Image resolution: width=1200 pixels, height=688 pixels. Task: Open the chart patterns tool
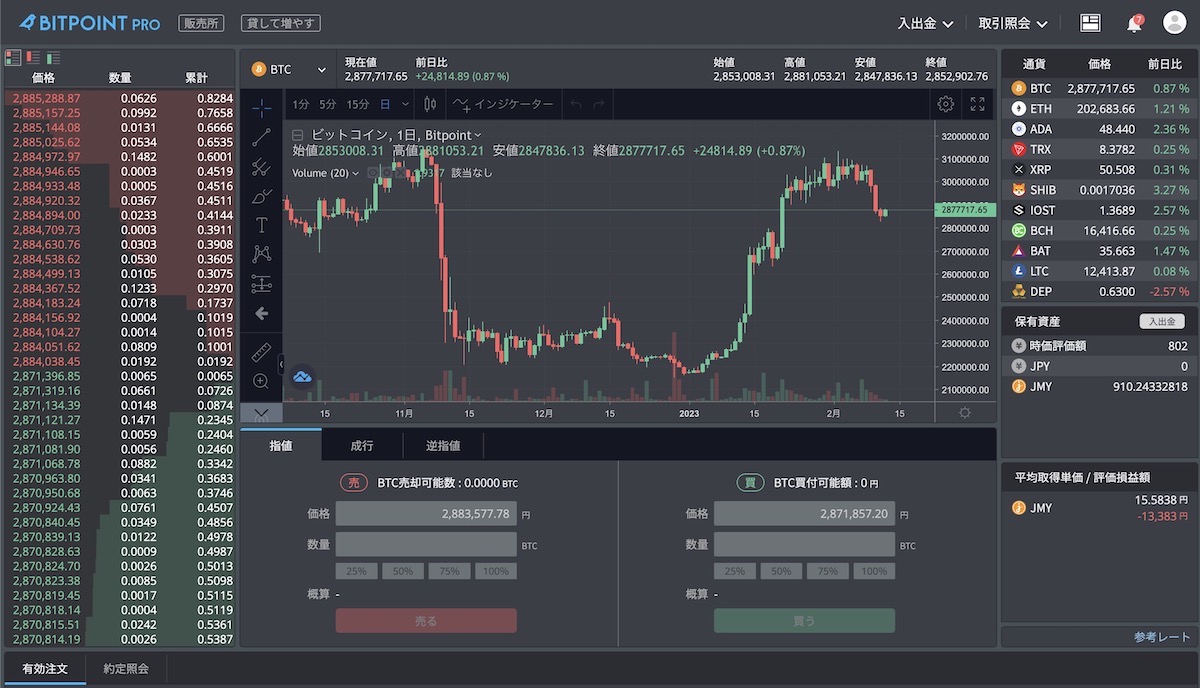pos(262,254)
